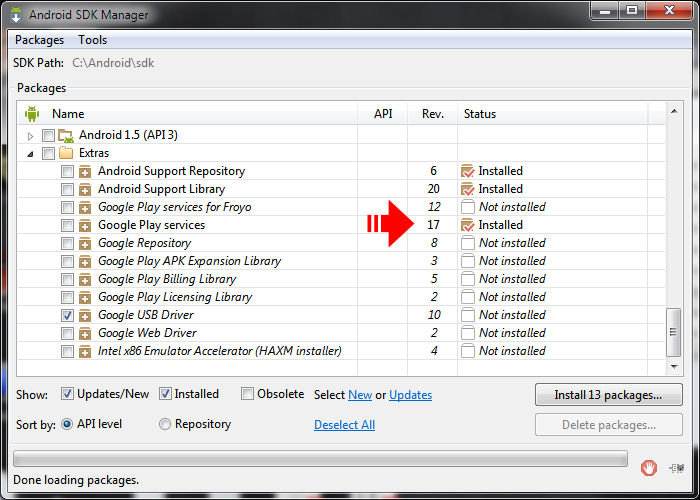Screen dimensions: 700x500
Task: Expand the Android 1.5 (API 3) node
Action: 30,136
